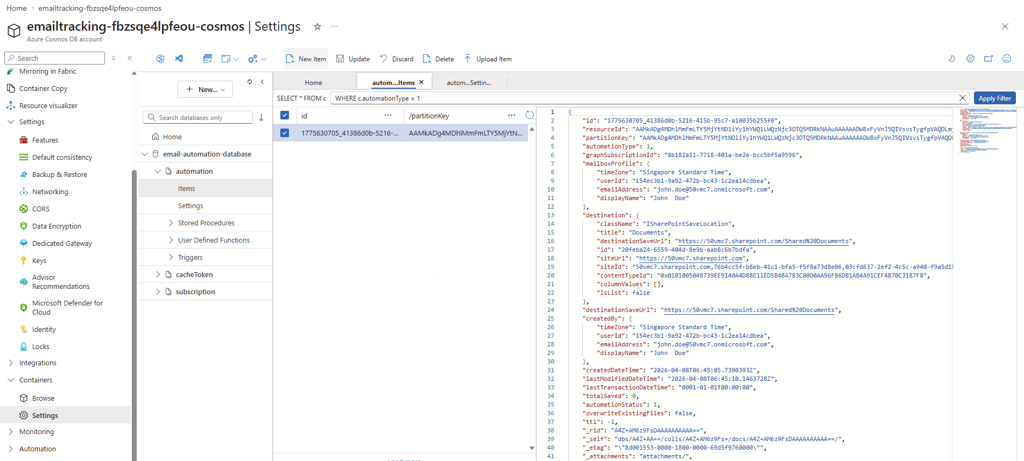Switch to the autom...Settin... tab

[x=468, y=83]
